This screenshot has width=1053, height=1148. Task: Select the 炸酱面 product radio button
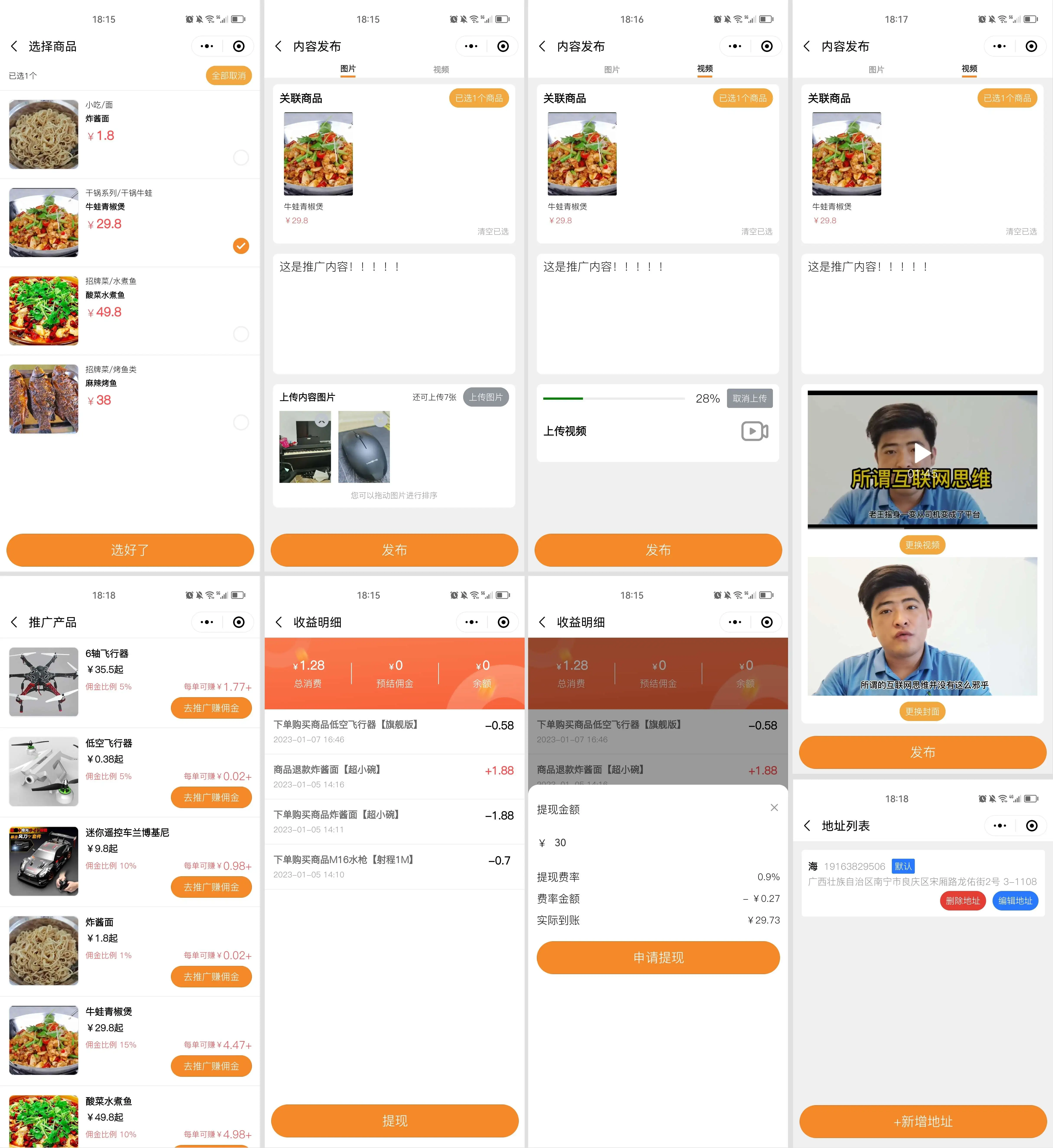[x=241, y=157]
